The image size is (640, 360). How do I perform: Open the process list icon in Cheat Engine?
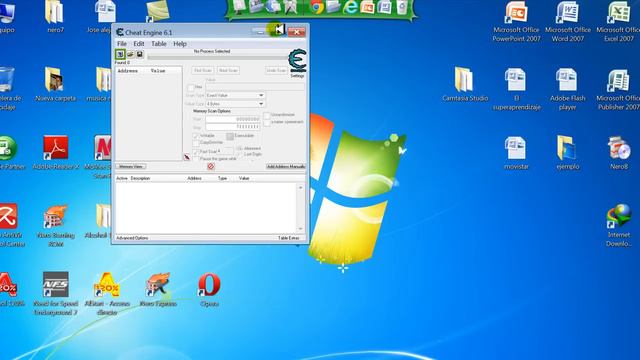click(120, 54)
